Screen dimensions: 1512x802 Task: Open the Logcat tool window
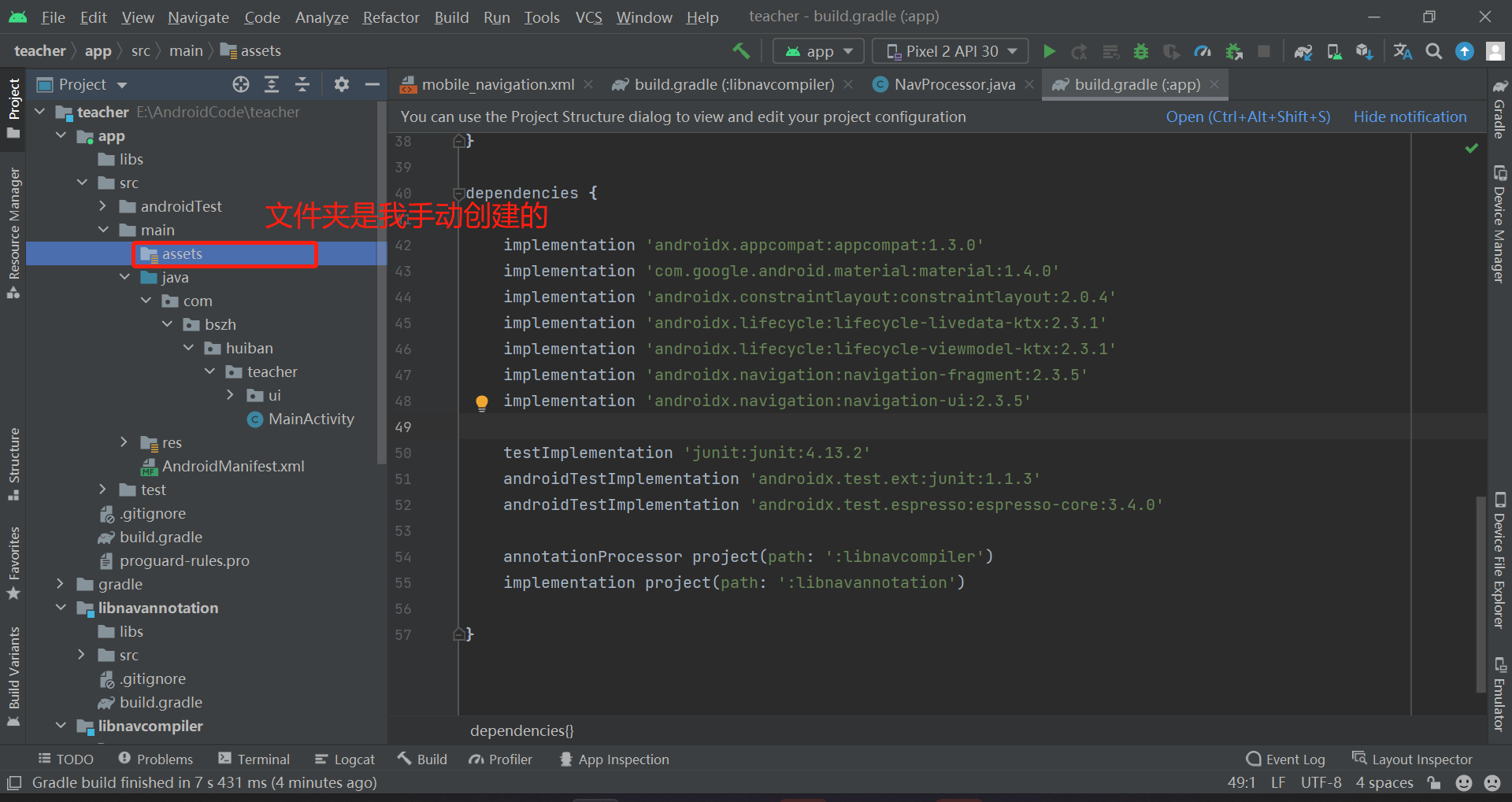pyautogui.click(x=345, y=759)
